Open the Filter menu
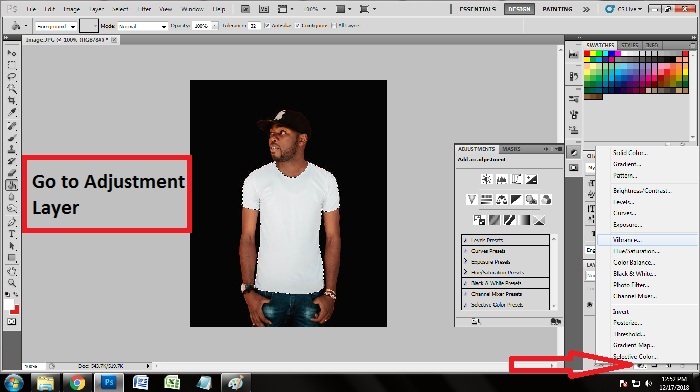700x392 pixels. pyautogui.click(x=144, y=9)
